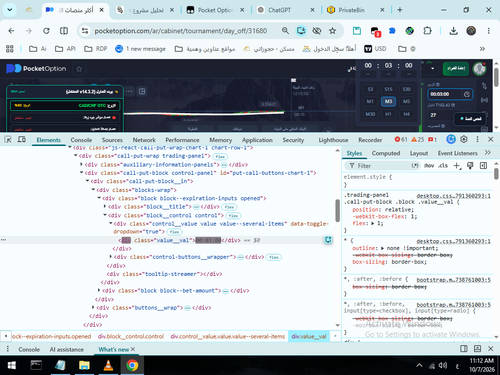
Task: Select the H1 expiration time option
Action: tap(388, 114)
